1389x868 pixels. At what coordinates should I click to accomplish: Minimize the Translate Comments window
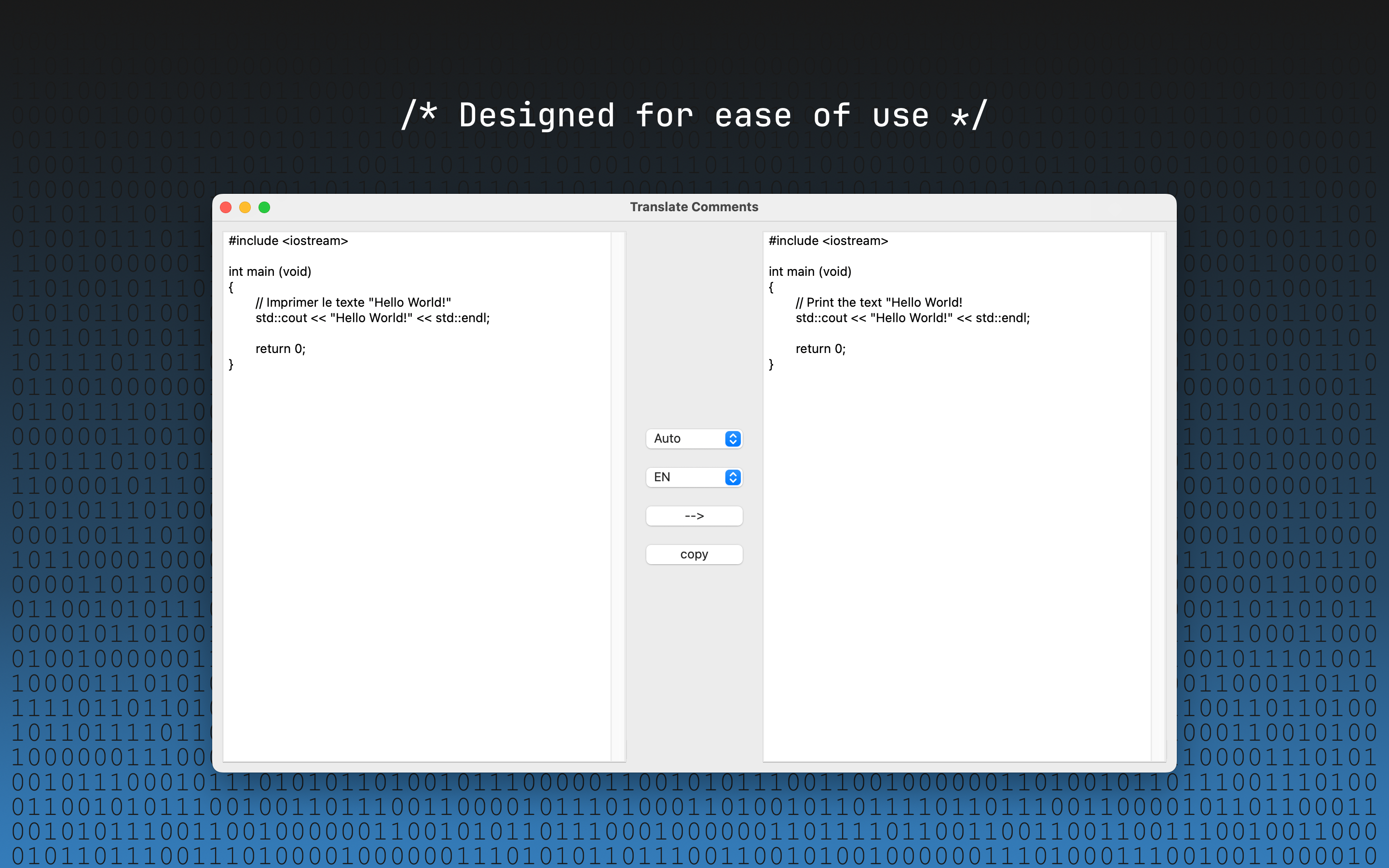(245, 207)
